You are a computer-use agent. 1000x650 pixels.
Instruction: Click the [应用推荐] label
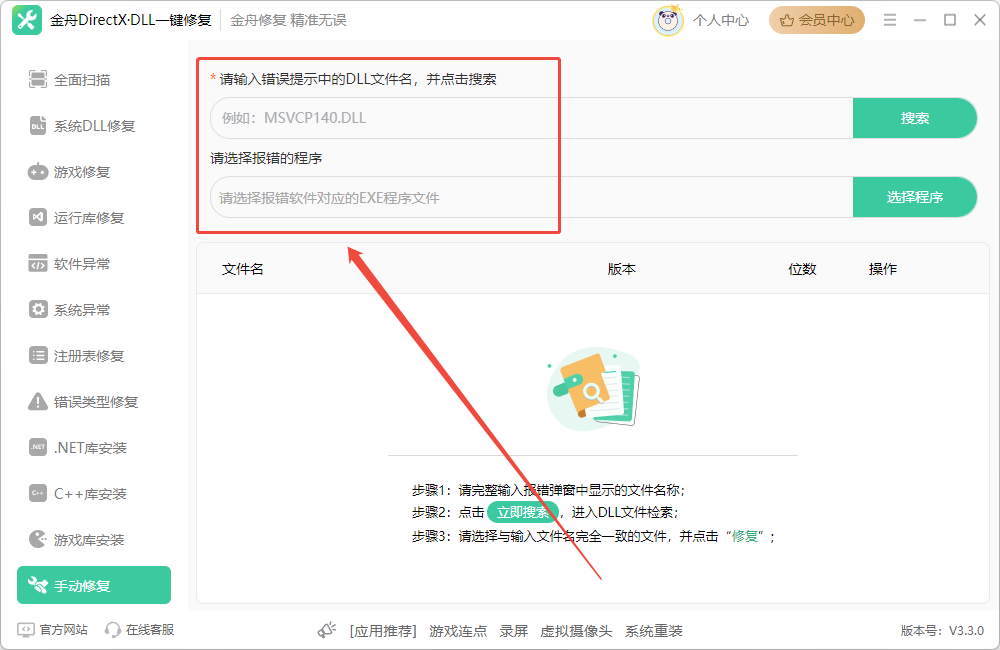click(x=383, y=631)
